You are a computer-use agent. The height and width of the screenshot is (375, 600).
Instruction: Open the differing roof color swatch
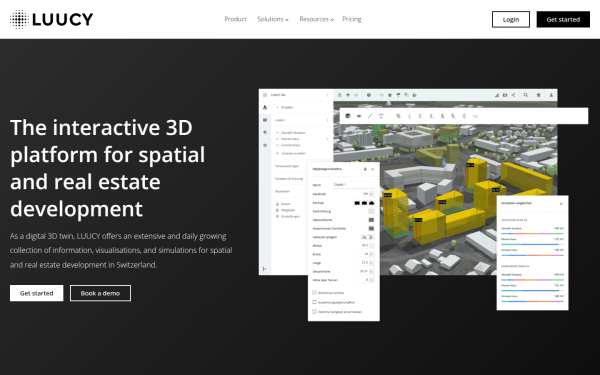coord(371,228)
